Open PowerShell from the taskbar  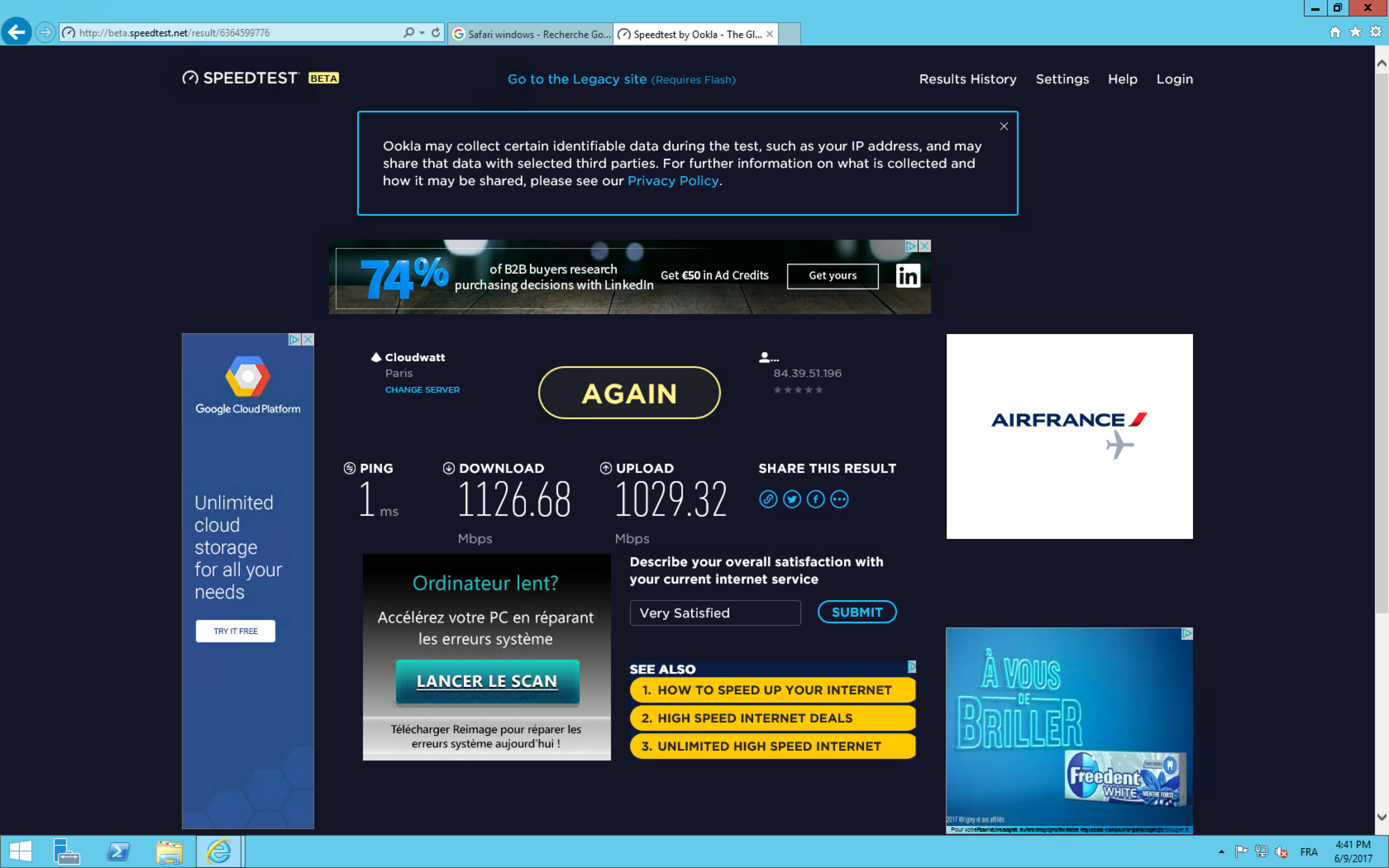[118, 851]
